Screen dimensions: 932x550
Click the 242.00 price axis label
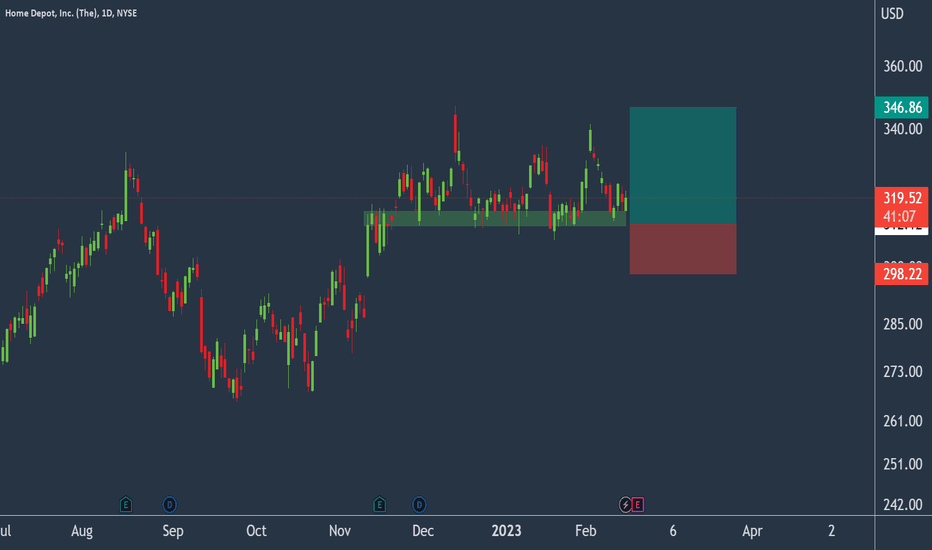pos(903,505)
